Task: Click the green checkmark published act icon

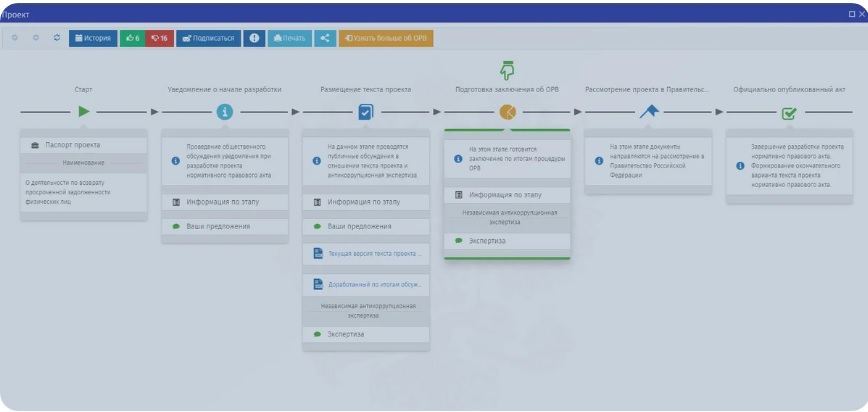Action: [x=789, y=112]
